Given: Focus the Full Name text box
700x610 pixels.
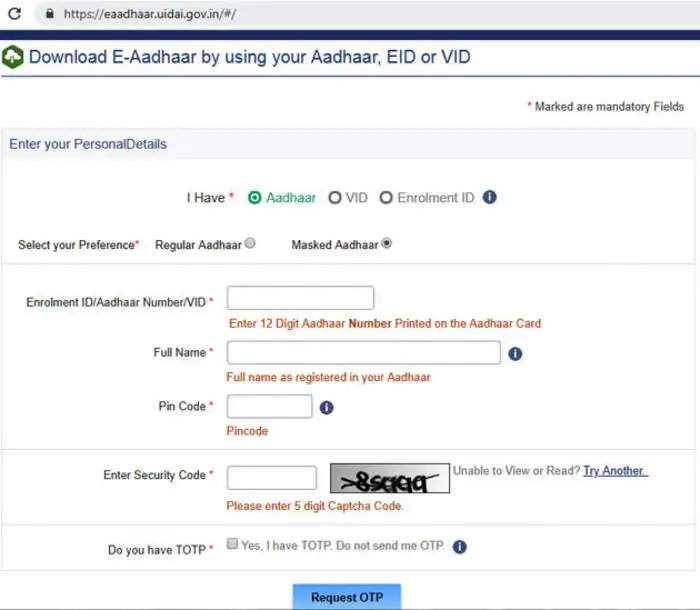Looking at the screenshot, I should [x=363, y=353].
